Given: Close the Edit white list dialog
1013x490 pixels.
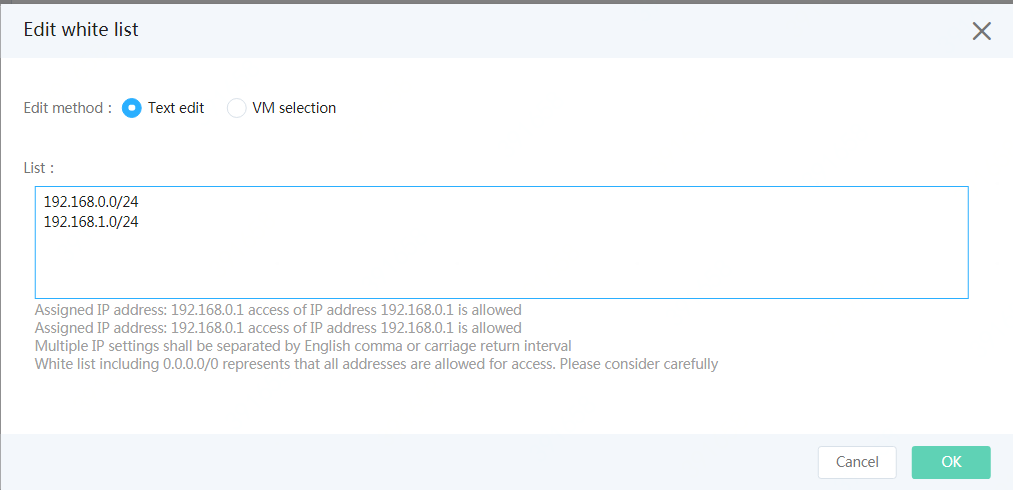Looking at the screenshot, I should [x=981, y=30].
